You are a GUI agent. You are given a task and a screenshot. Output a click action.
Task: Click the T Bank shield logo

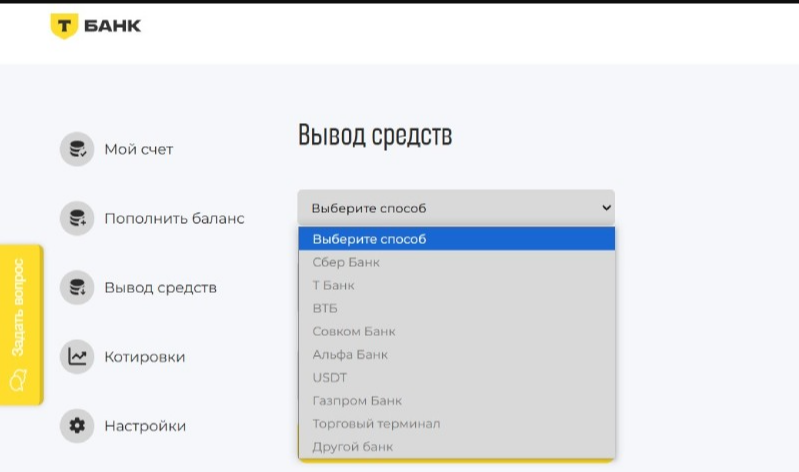pos(63,26)
